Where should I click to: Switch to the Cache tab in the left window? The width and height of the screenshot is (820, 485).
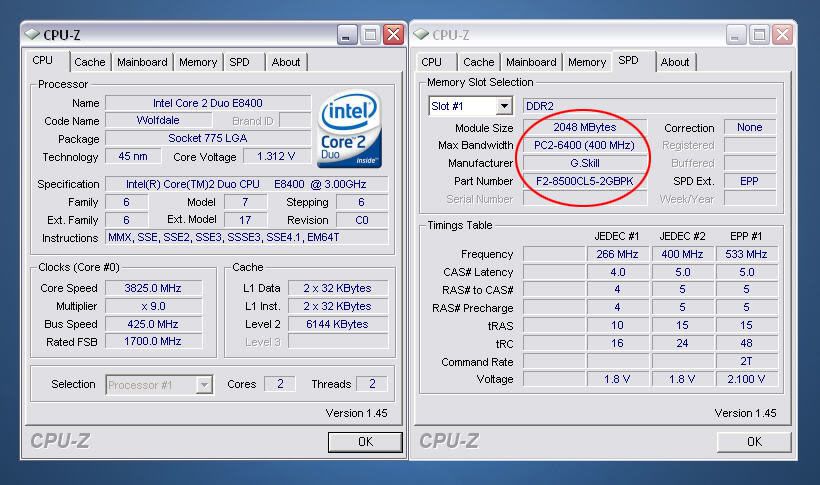click(90, 62)
